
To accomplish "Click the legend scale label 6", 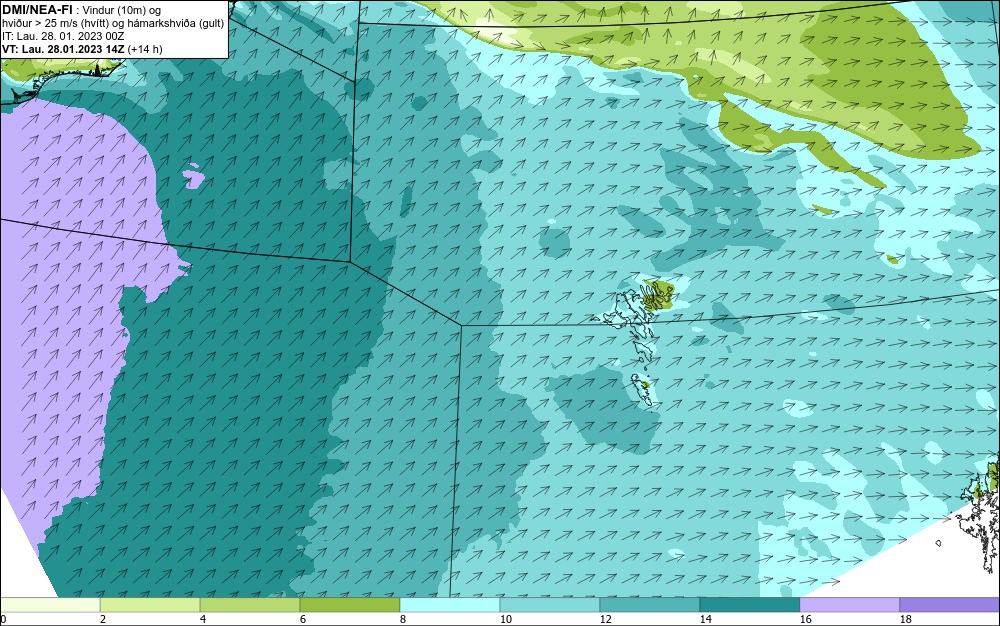I will [x=302, y=619].
